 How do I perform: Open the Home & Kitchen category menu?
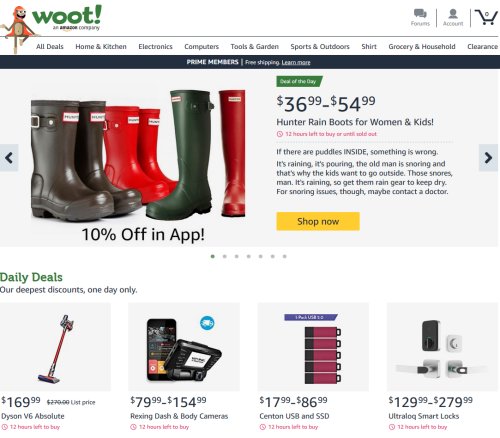point(101,47)
